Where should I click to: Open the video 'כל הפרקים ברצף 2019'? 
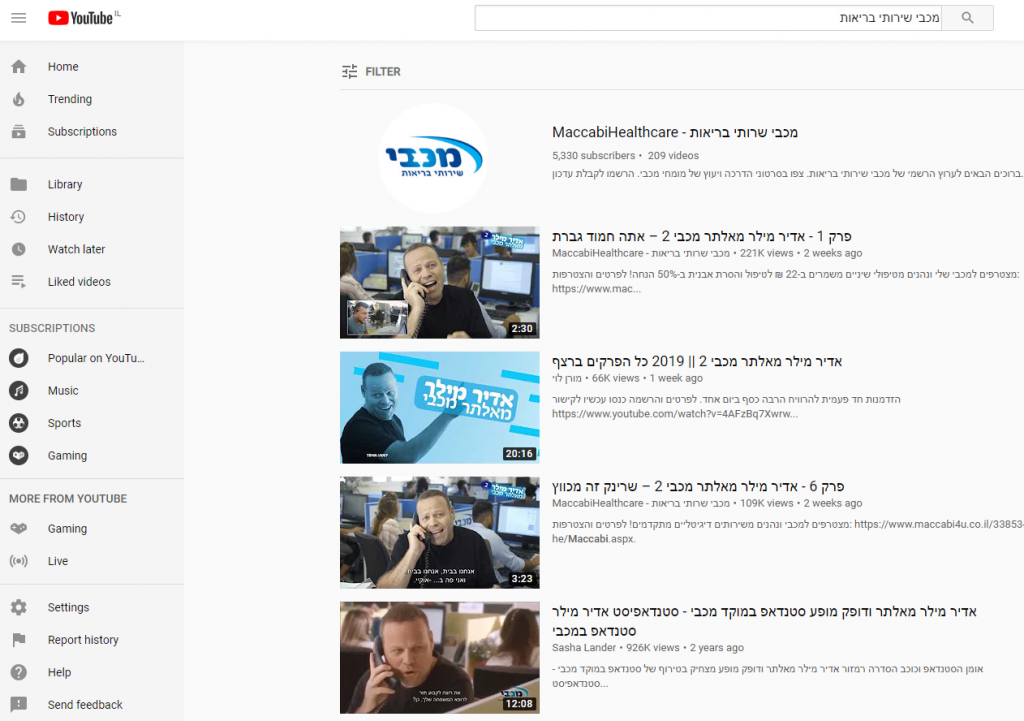(x=697, y=361)
